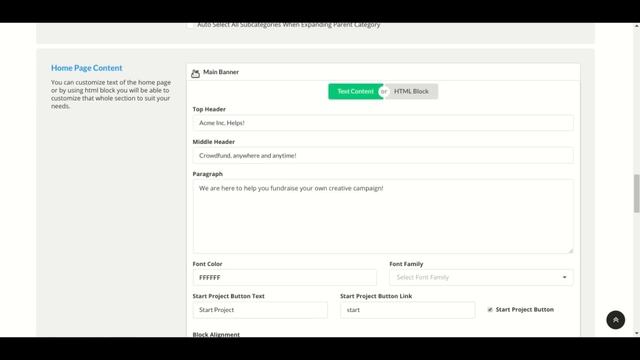Click into the Middle Header field
This screenshot has height=360, width=640.
tap(383, 156)
